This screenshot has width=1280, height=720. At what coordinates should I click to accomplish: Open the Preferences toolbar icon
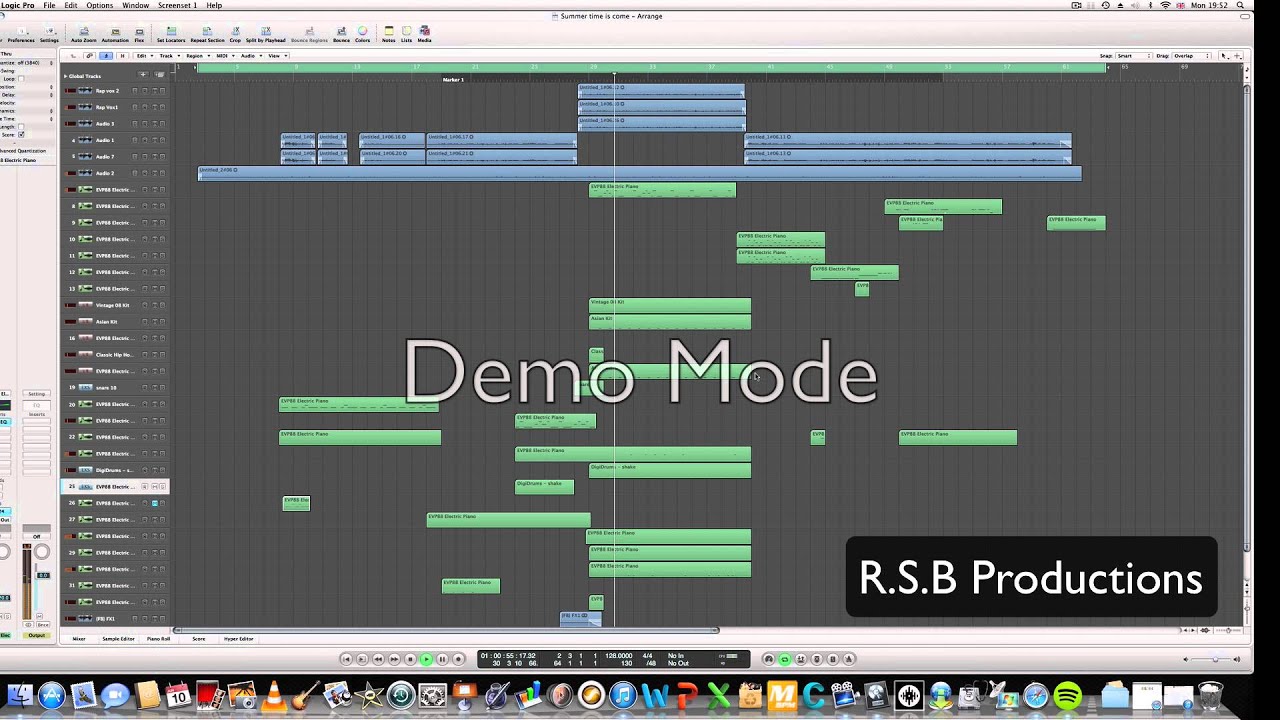(x=20, y=34)
